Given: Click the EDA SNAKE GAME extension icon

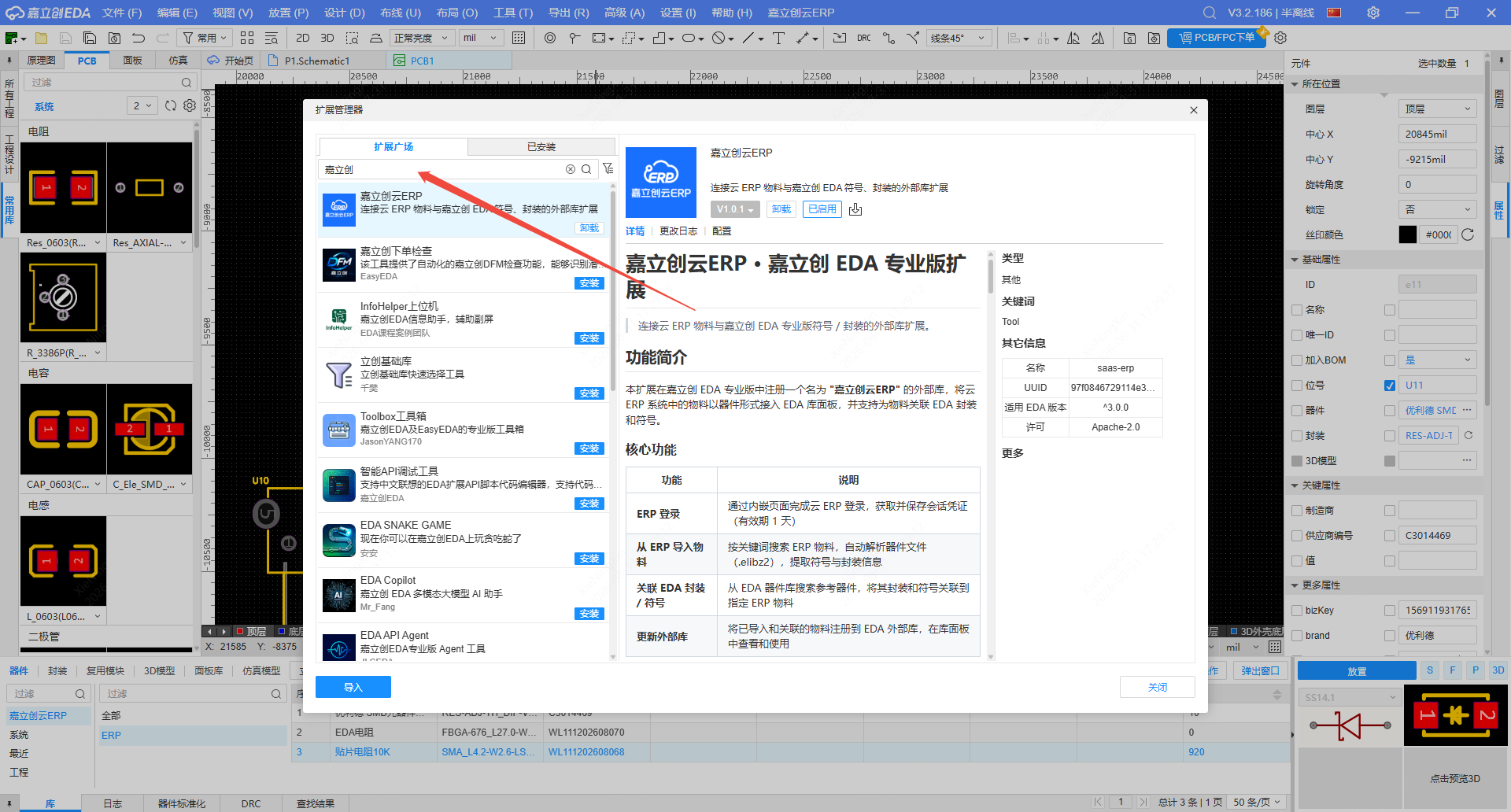Looking at the screenshot, I should click(339, 541).
